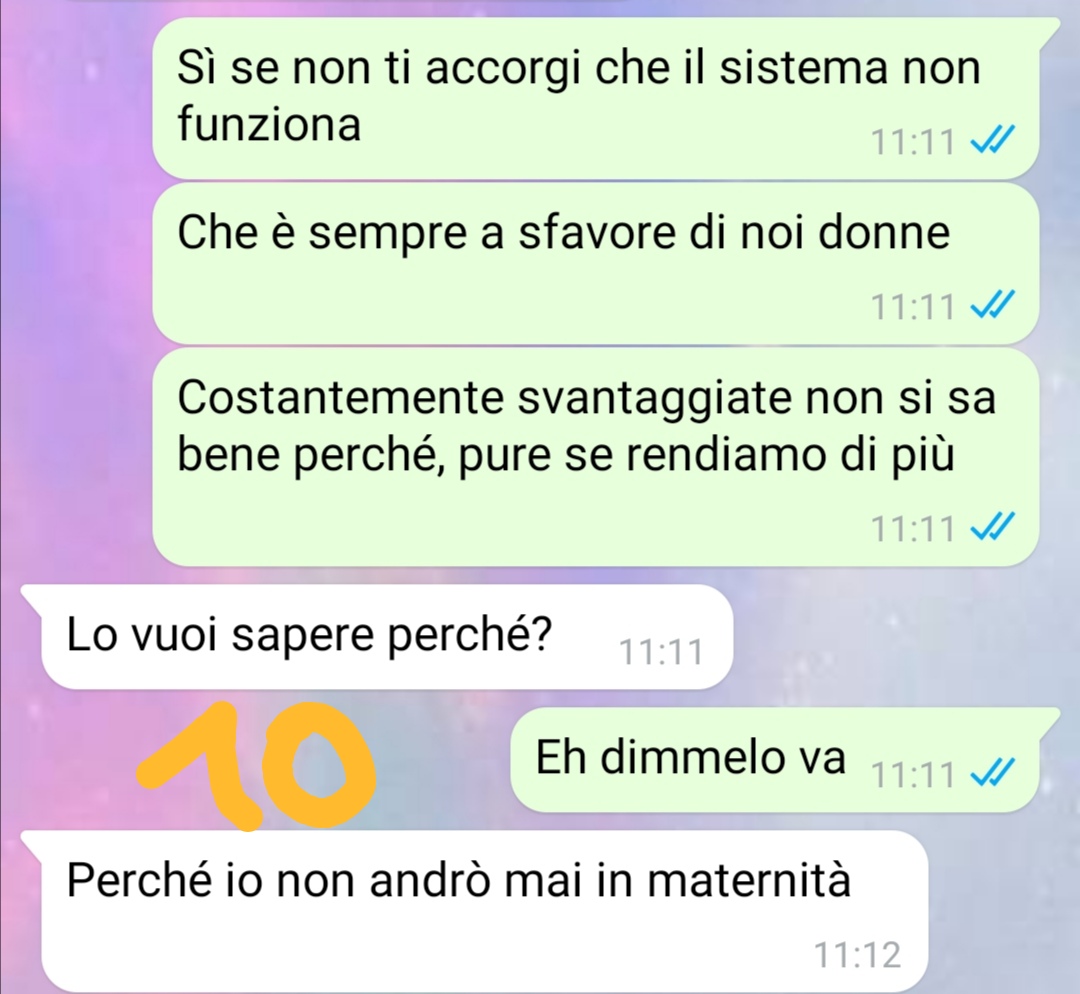Click the 11:12 timestamp on last message
The image size is (1080, 994).
click(857, 955)
